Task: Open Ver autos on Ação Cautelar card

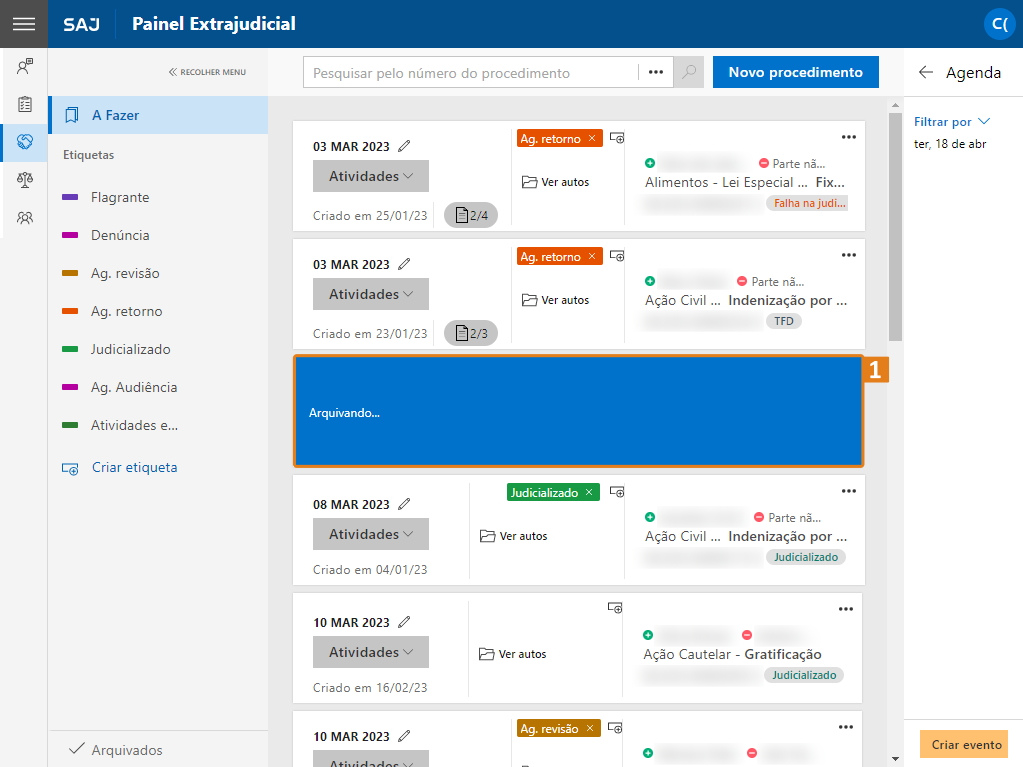Action: click(512, 654)
